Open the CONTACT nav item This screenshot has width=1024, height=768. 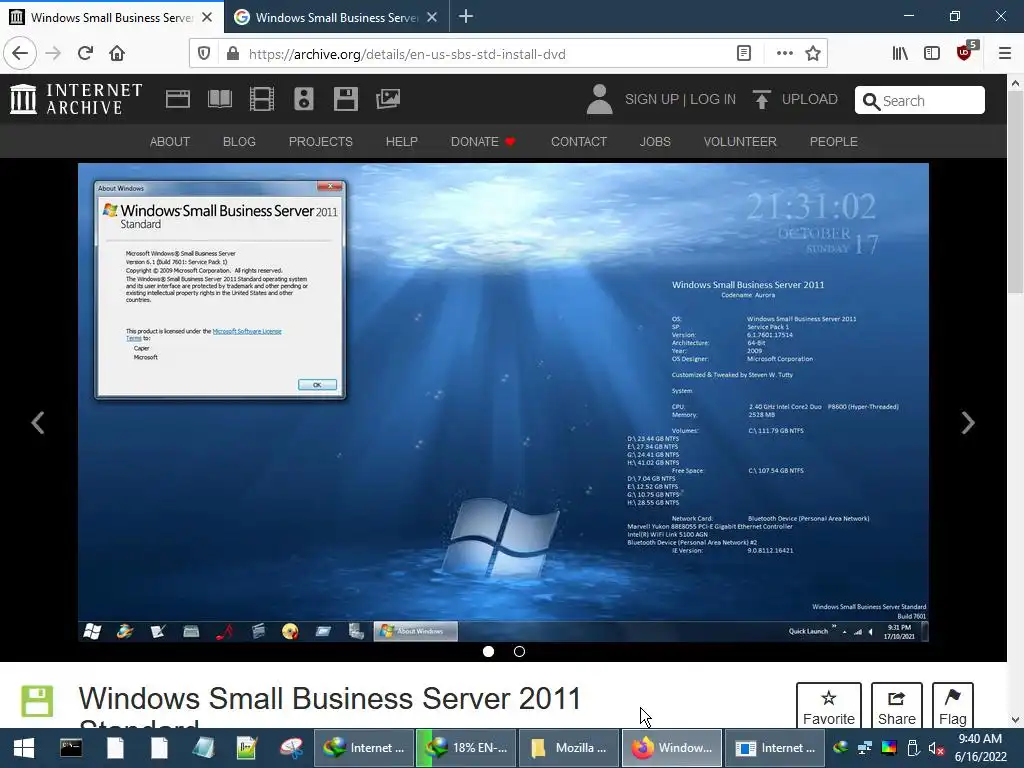(579, 142)
